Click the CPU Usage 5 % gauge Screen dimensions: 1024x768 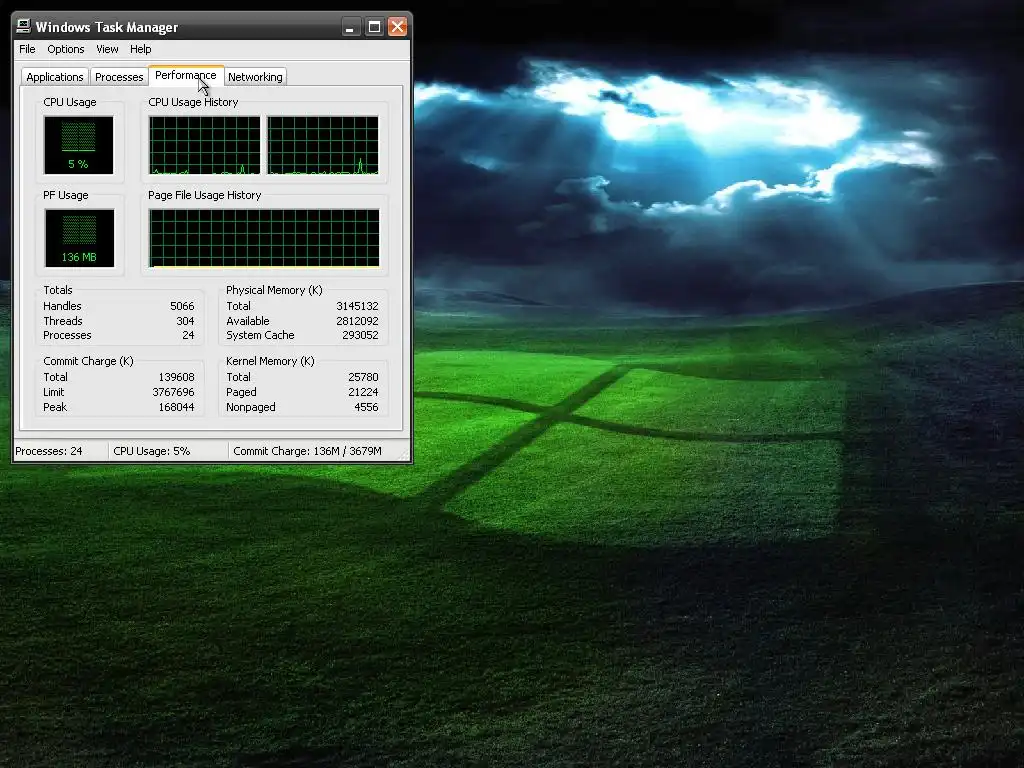tap(78, 145)
